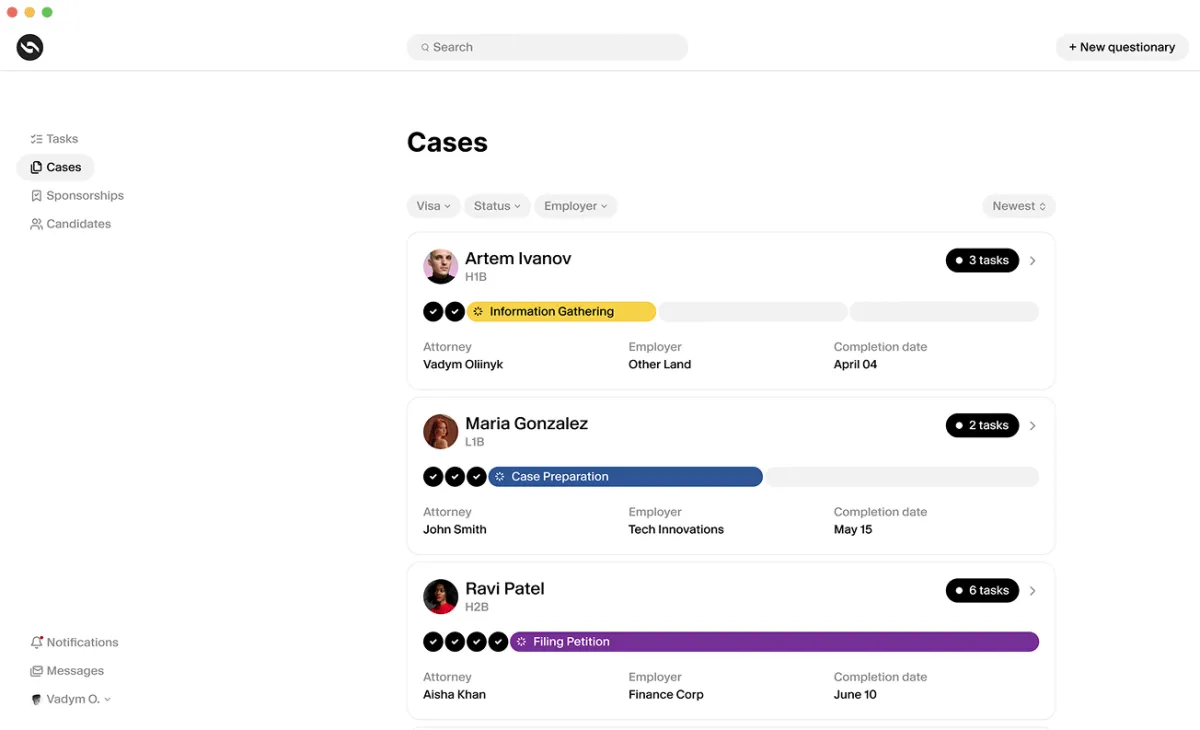
Task: Click the third completed-step checkmark for Maria Gonzalez
Action: point(477,477)
